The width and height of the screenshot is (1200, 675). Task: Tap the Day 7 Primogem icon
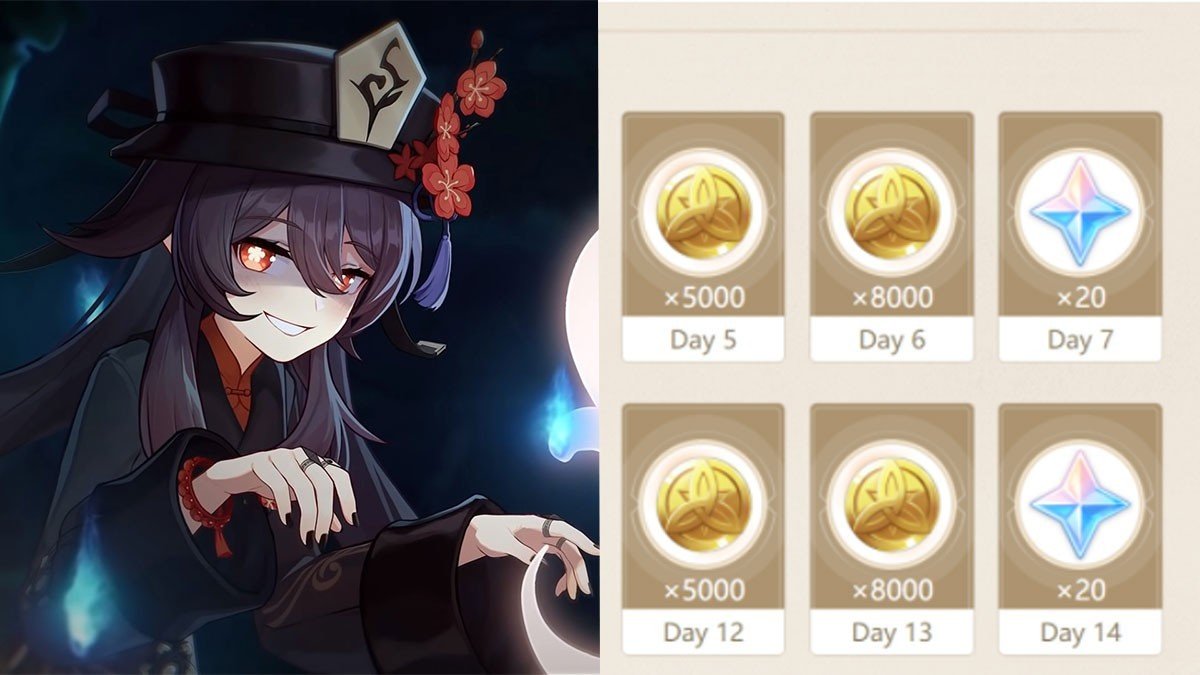[x=1079, y=212]
